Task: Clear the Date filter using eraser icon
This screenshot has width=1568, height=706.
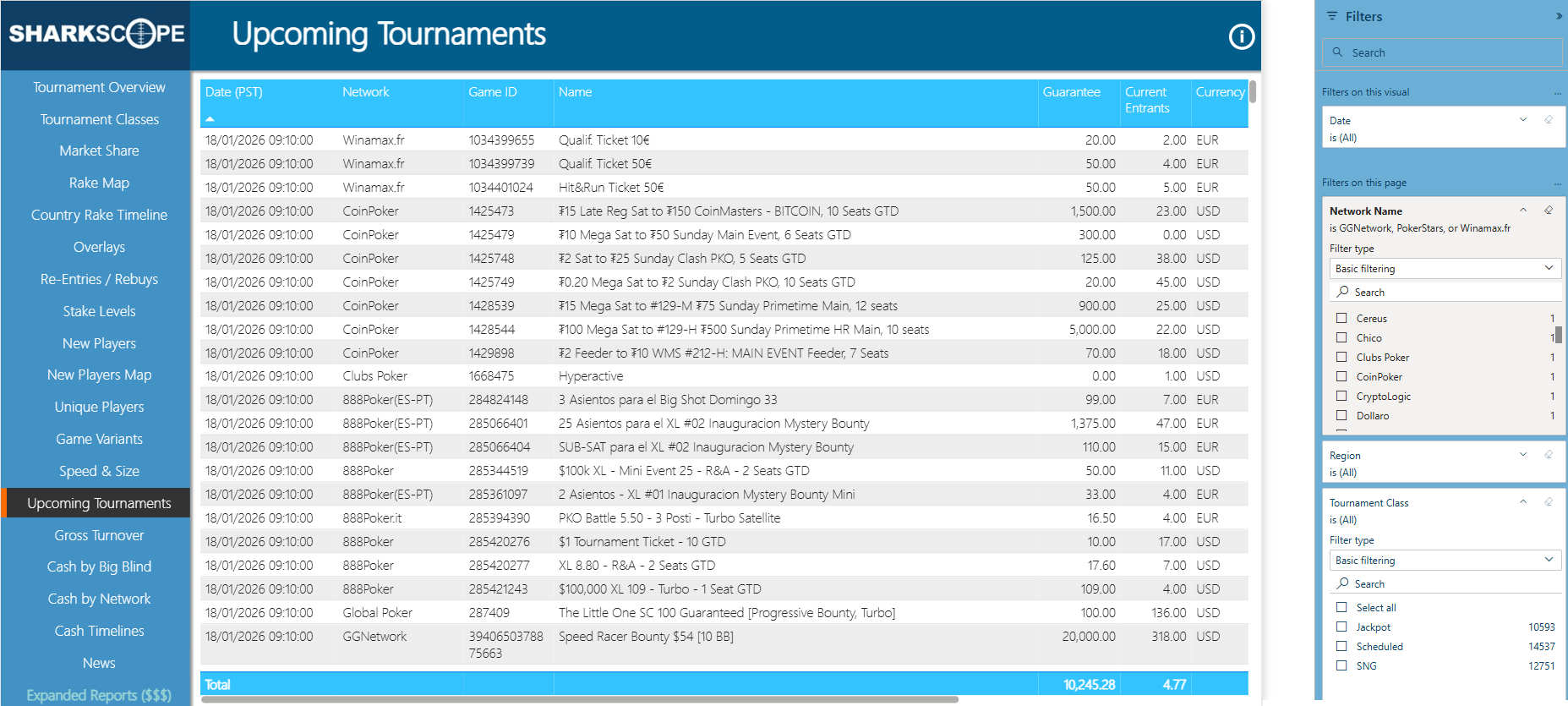Action: click(x=1549, y=120)
